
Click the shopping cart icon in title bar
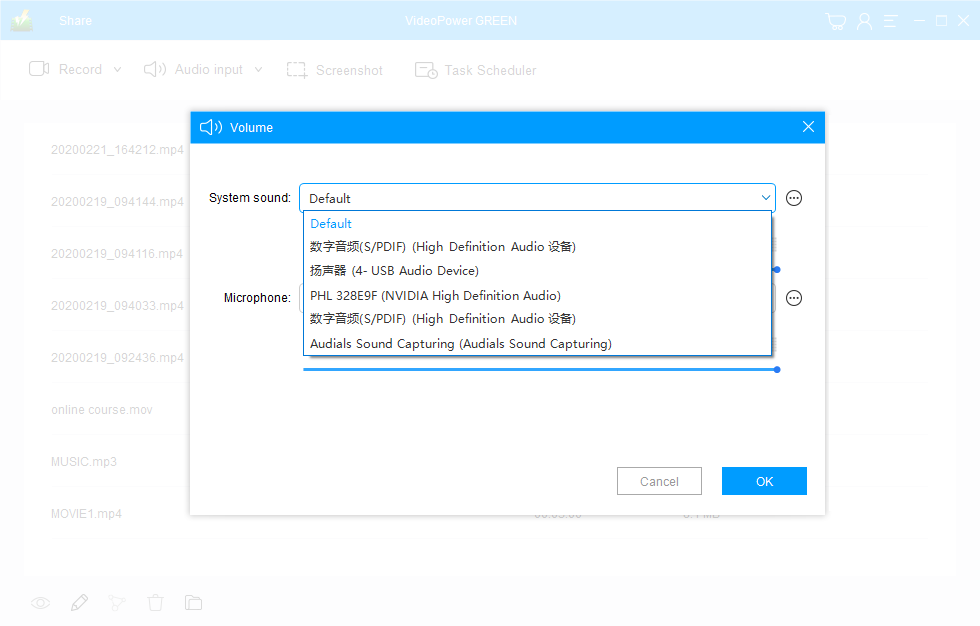tap(836, 21)
